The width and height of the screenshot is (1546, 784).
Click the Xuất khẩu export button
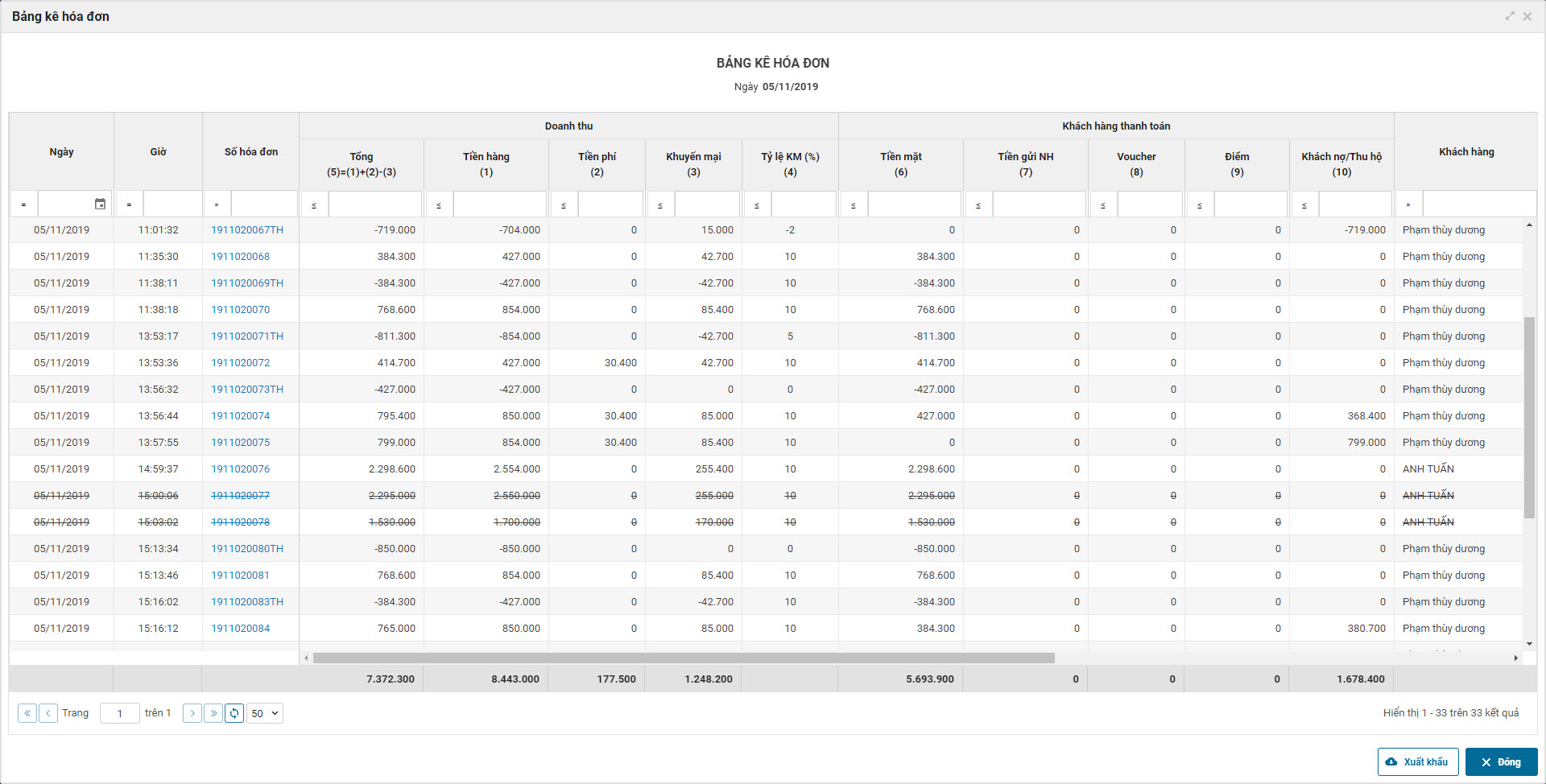[x=1417, y=761]
